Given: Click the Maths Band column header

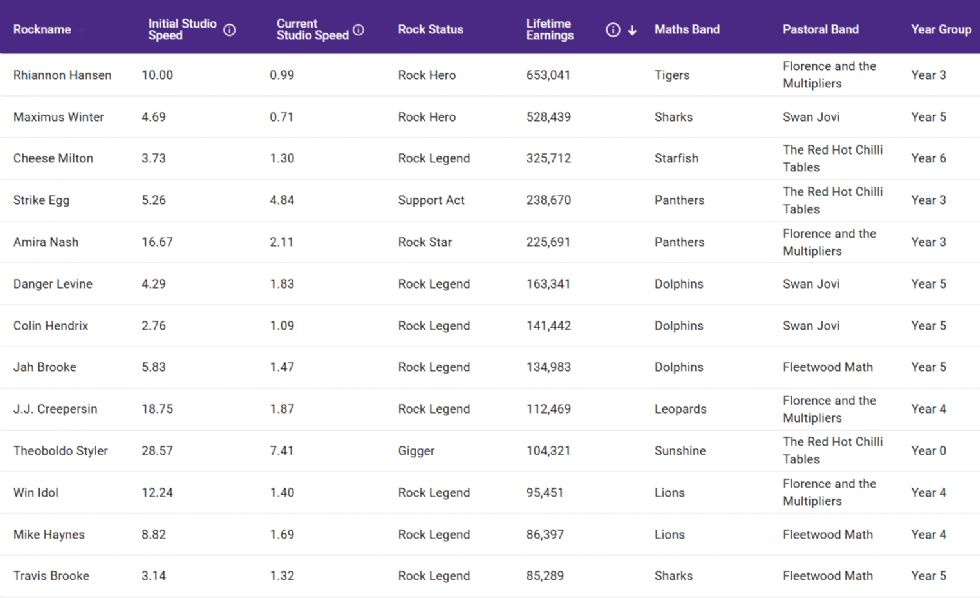Looking at the screenshot, I should point(686,30).
